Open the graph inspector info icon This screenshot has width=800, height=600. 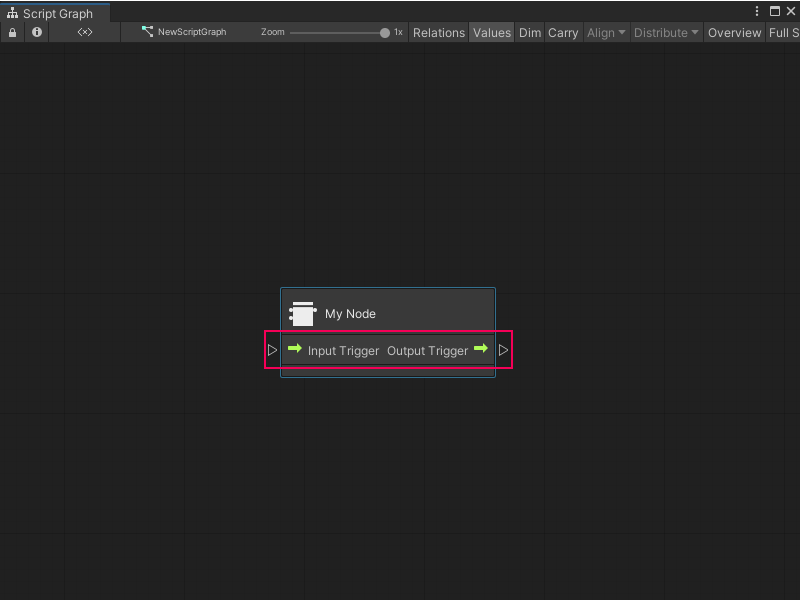(x=36, y=32)
